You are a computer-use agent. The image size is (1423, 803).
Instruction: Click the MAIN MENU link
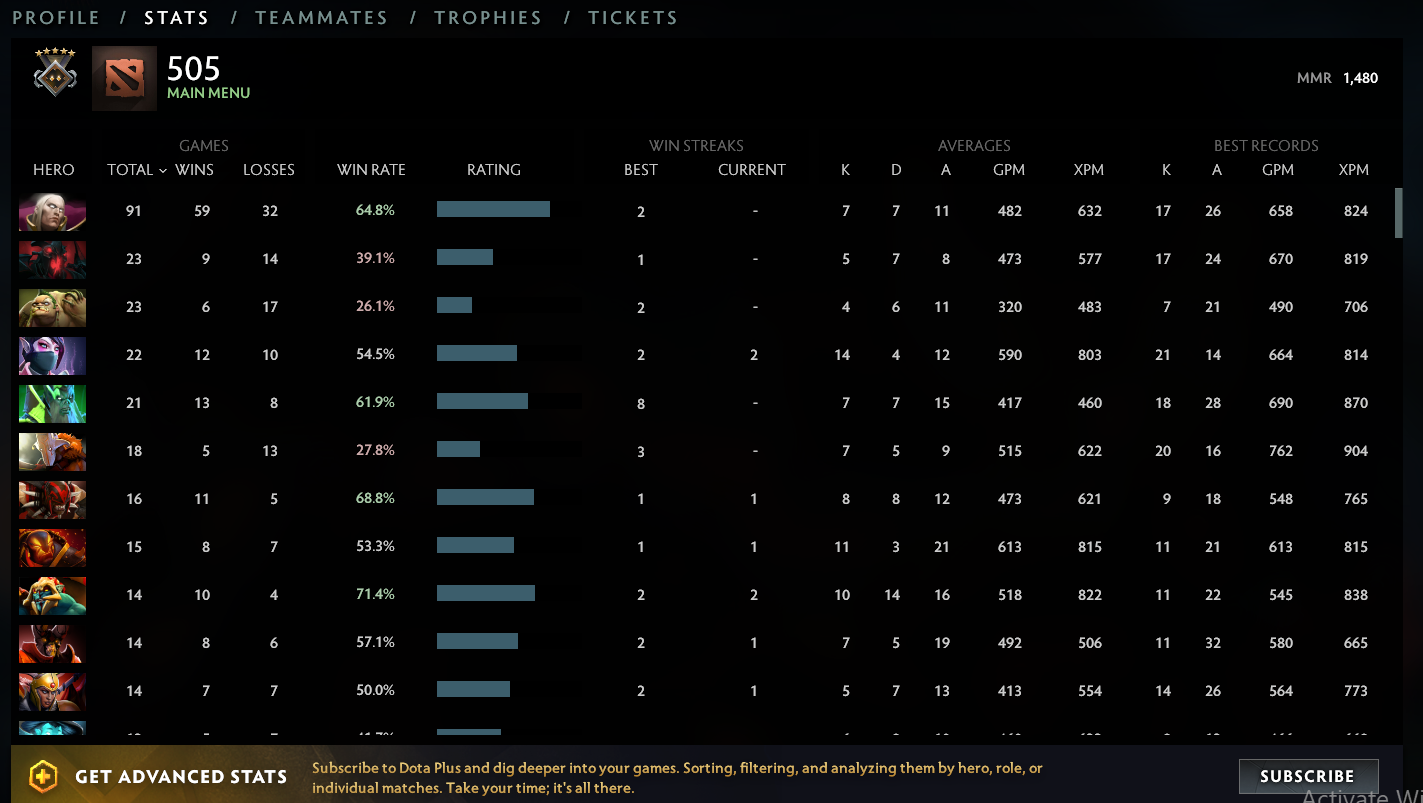[208, 93]
